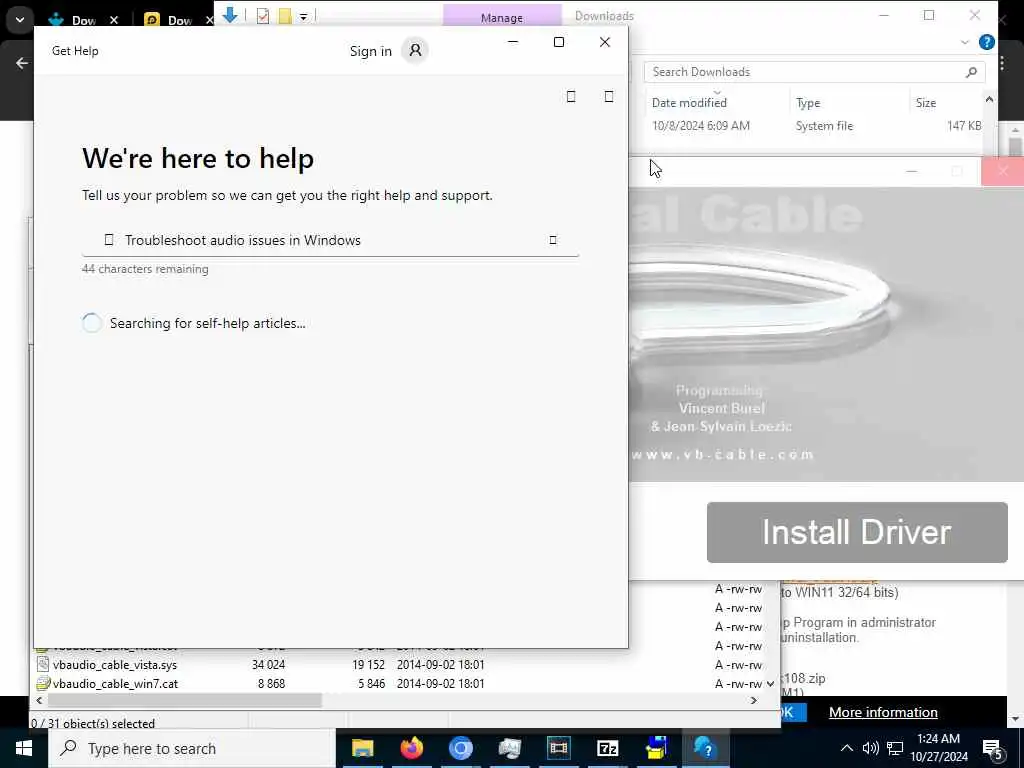This screenshot has width=1024, height=768.
Task: Click the scroll-up arrow in Explorer file list
Action: (989, 100)
